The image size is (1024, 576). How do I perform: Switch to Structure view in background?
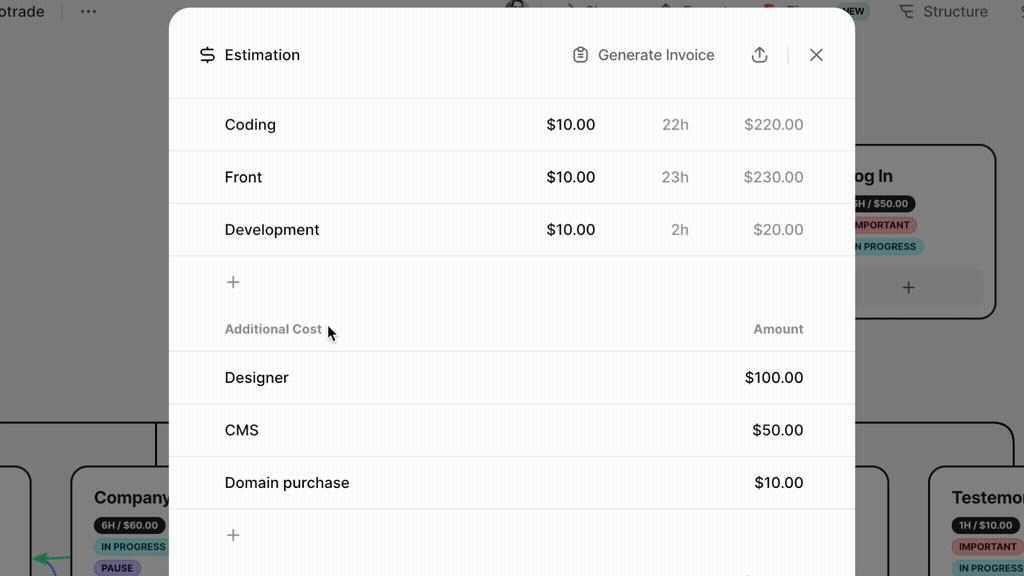pyautogui.click(x=943, y=11)
